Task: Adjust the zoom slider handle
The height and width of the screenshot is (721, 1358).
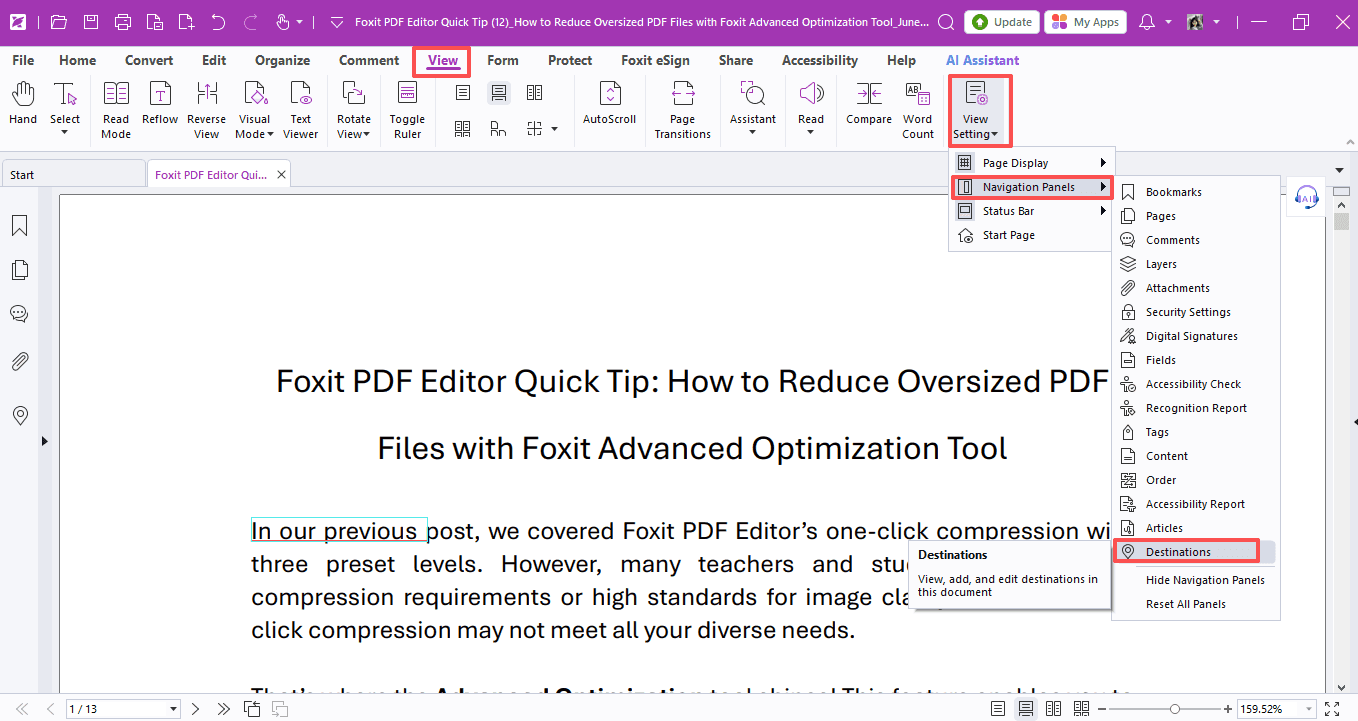Action: (1175, 709)
